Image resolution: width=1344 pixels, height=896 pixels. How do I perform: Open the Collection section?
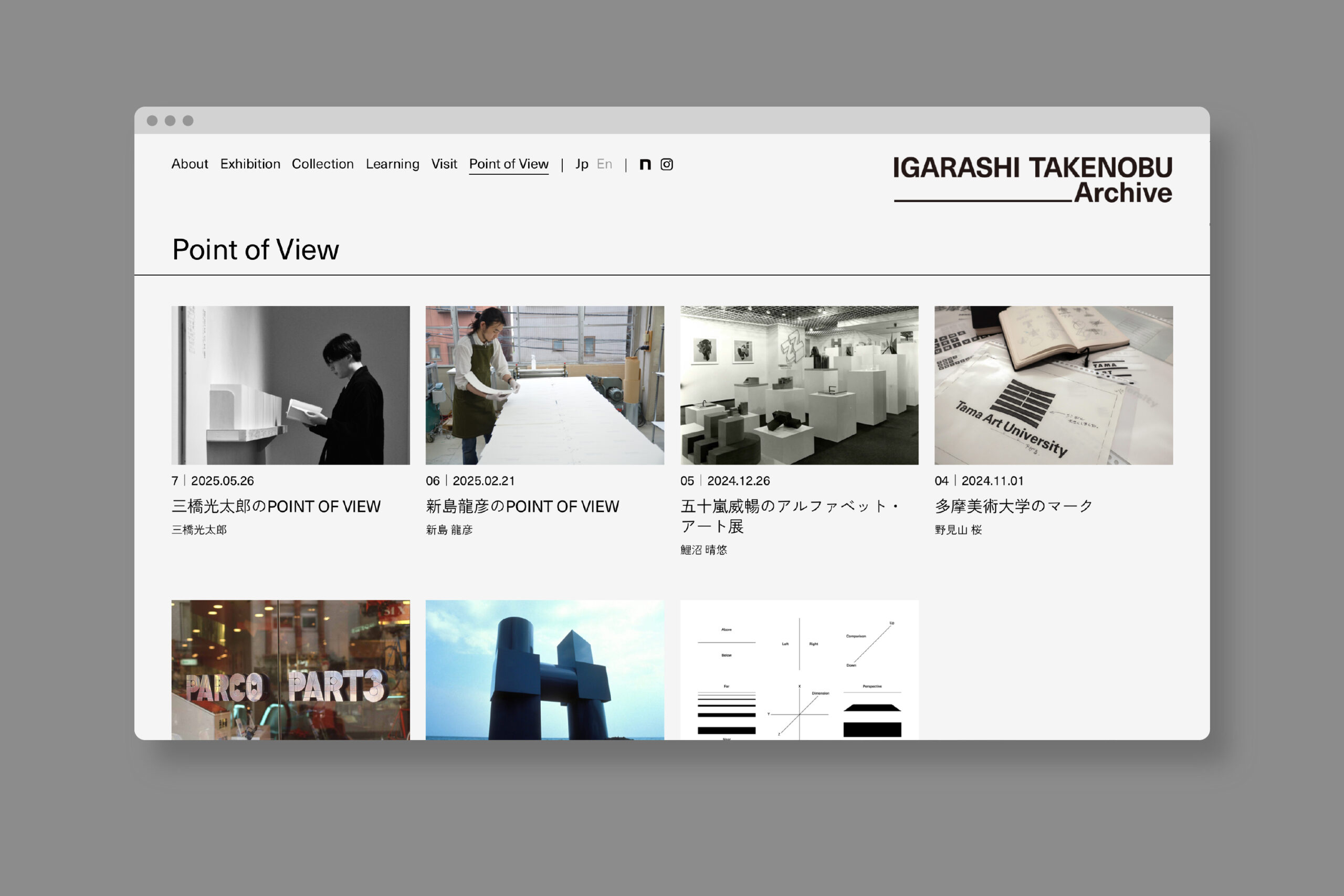[x=323, y=164]
